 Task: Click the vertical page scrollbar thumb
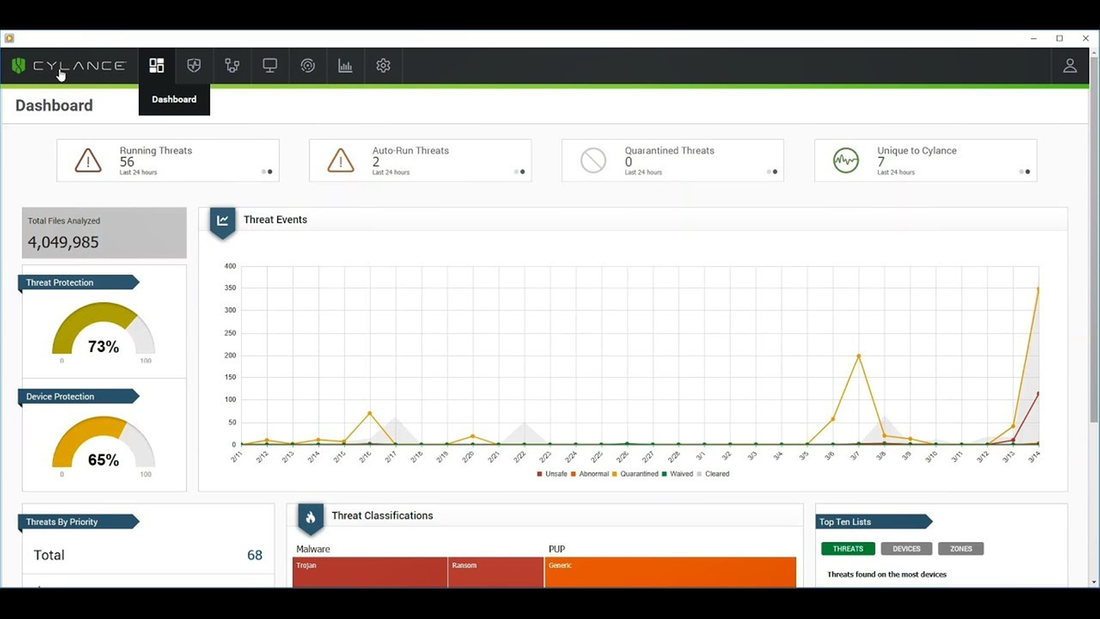pos(1094,239)
